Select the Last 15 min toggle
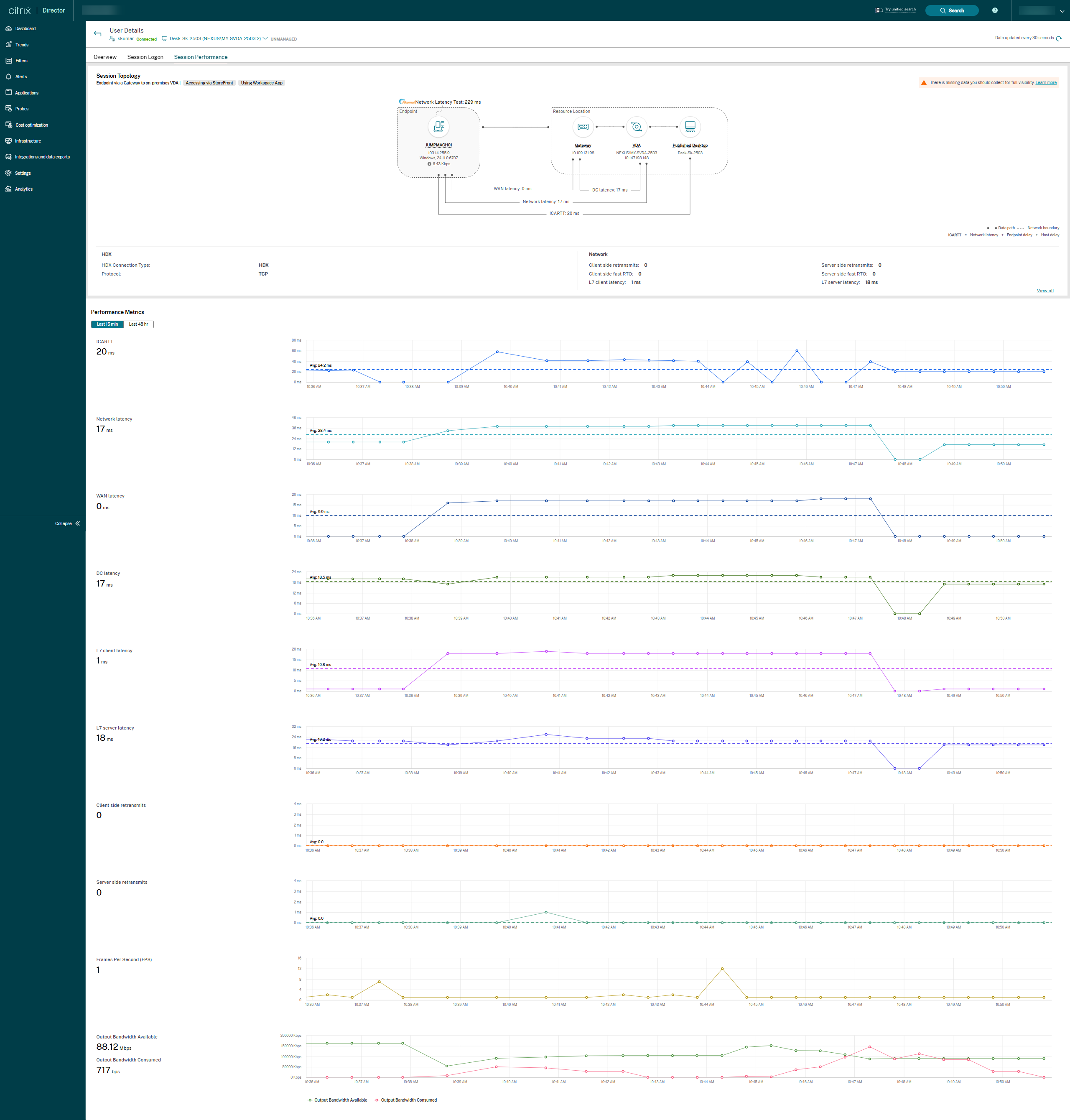This screenshot has height=1120, width=1070. tap(107, 324)
